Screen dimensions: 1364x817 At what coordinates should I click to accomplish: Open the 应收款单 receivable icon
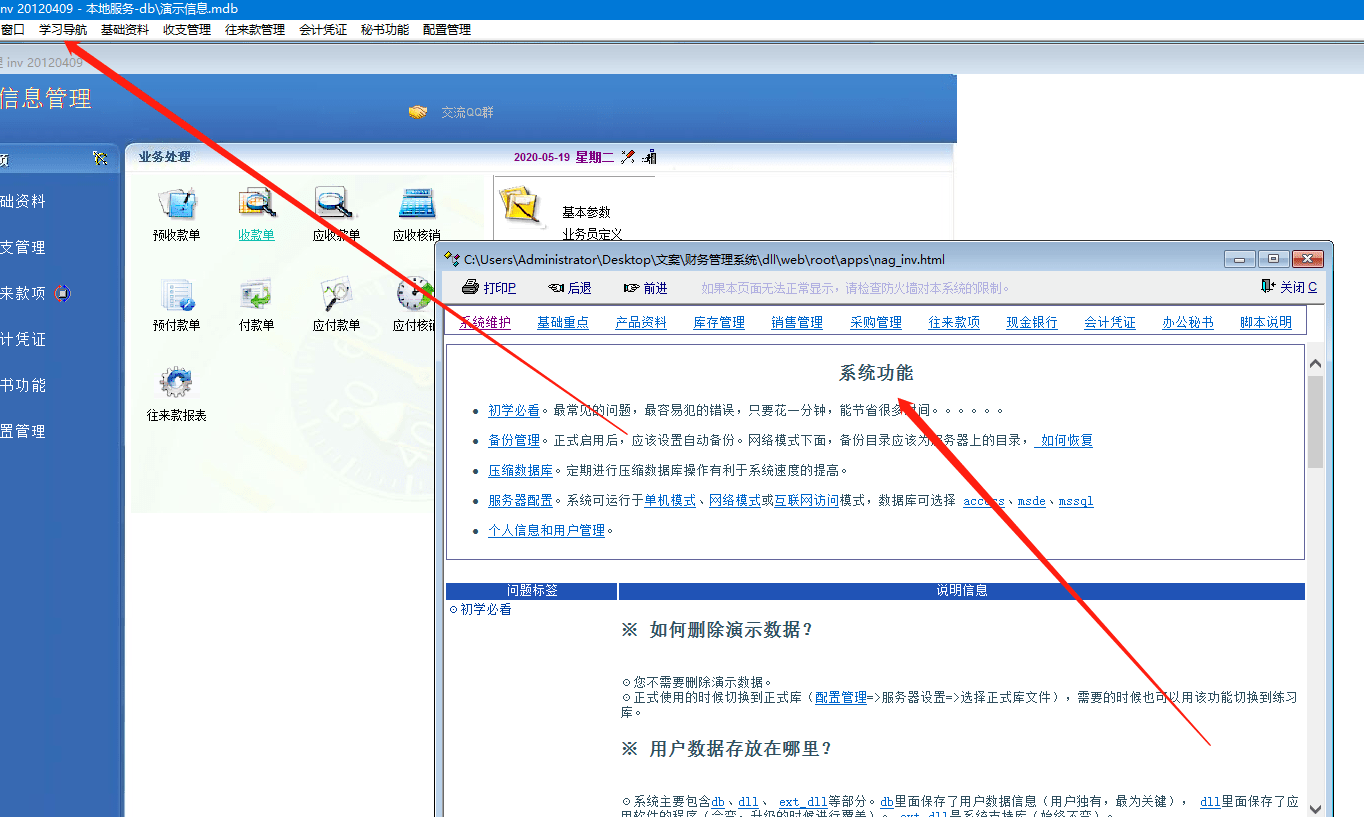click(x=335, y=203)
